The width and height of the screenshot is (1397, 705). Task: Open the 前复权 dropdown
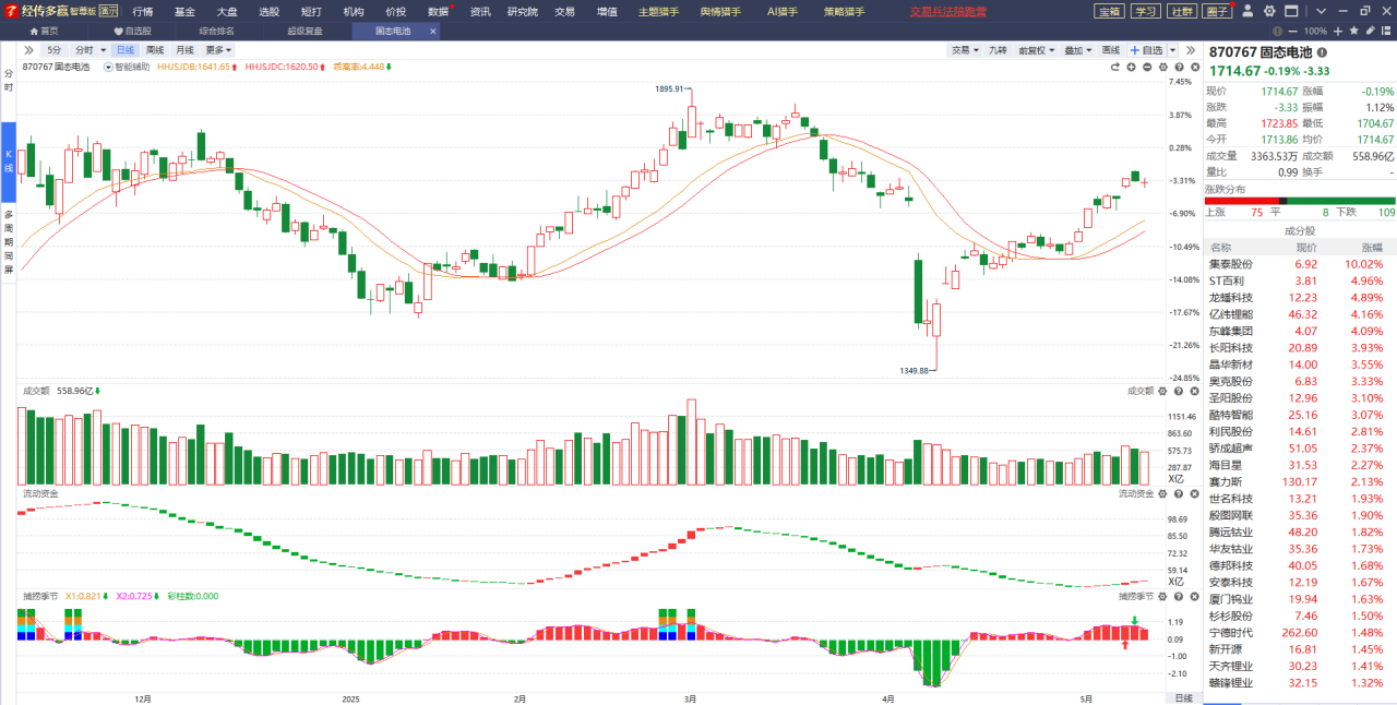point(1035,50)
